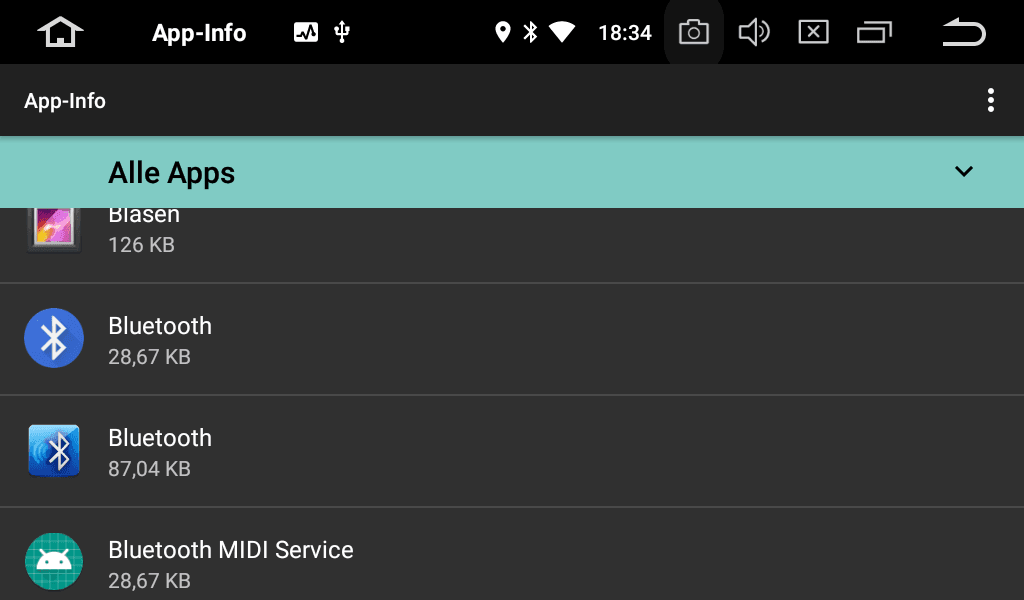Open the screenshot camera icon
This screenshot has width=1024, height=600.
(694, 32)
